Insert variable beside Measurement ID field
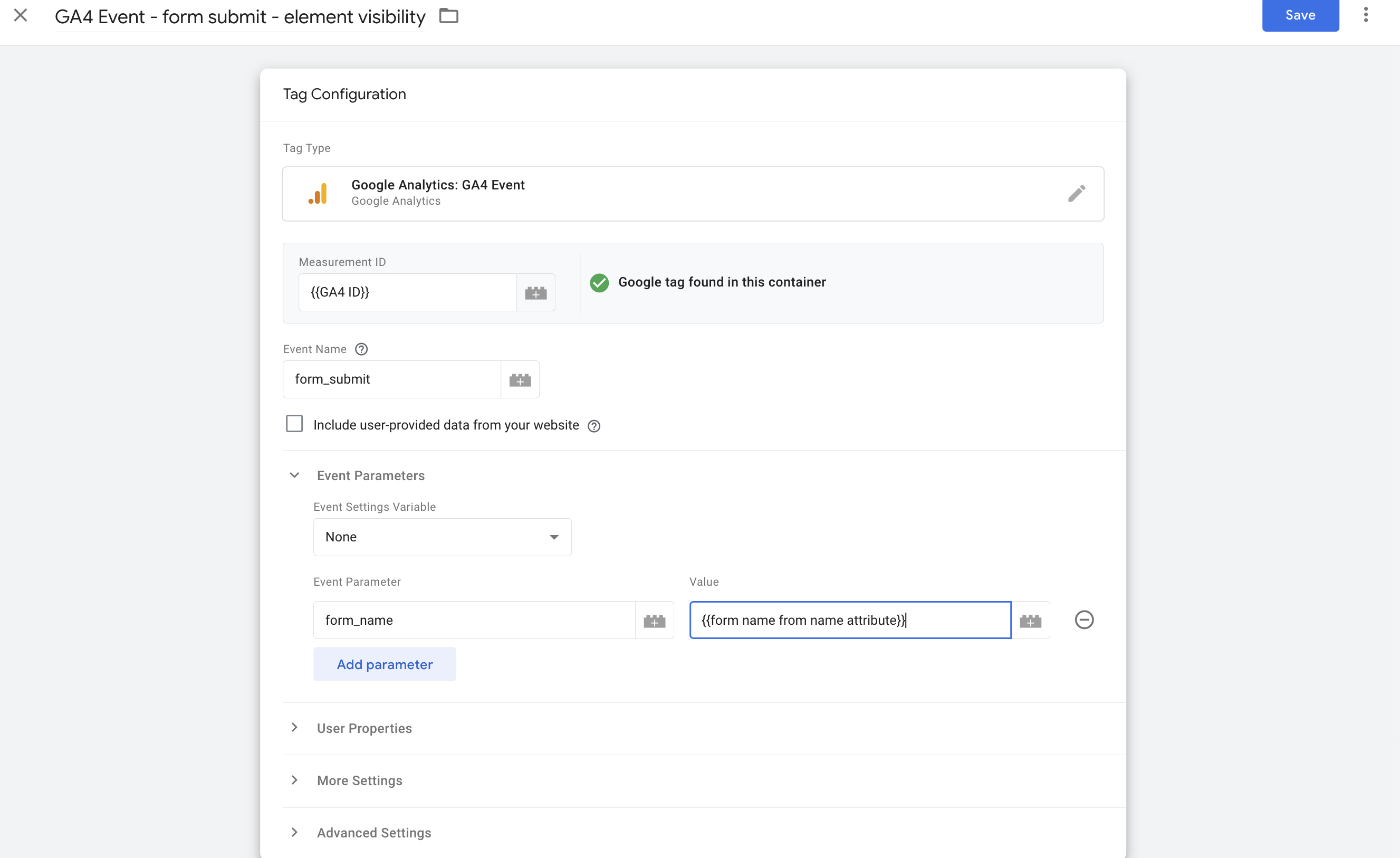This screenshot has width=1400, height=858. [x=535, y=293]
